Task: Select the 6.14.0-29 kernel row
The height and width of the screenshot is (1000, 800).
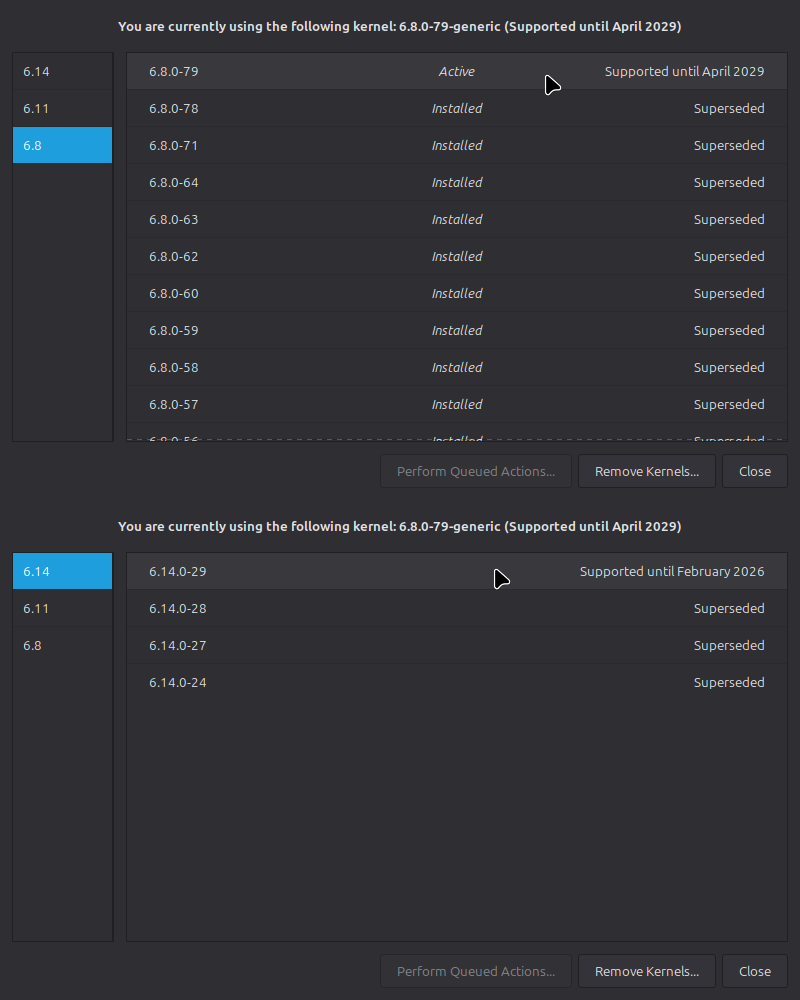Action: tap(457, 571)
